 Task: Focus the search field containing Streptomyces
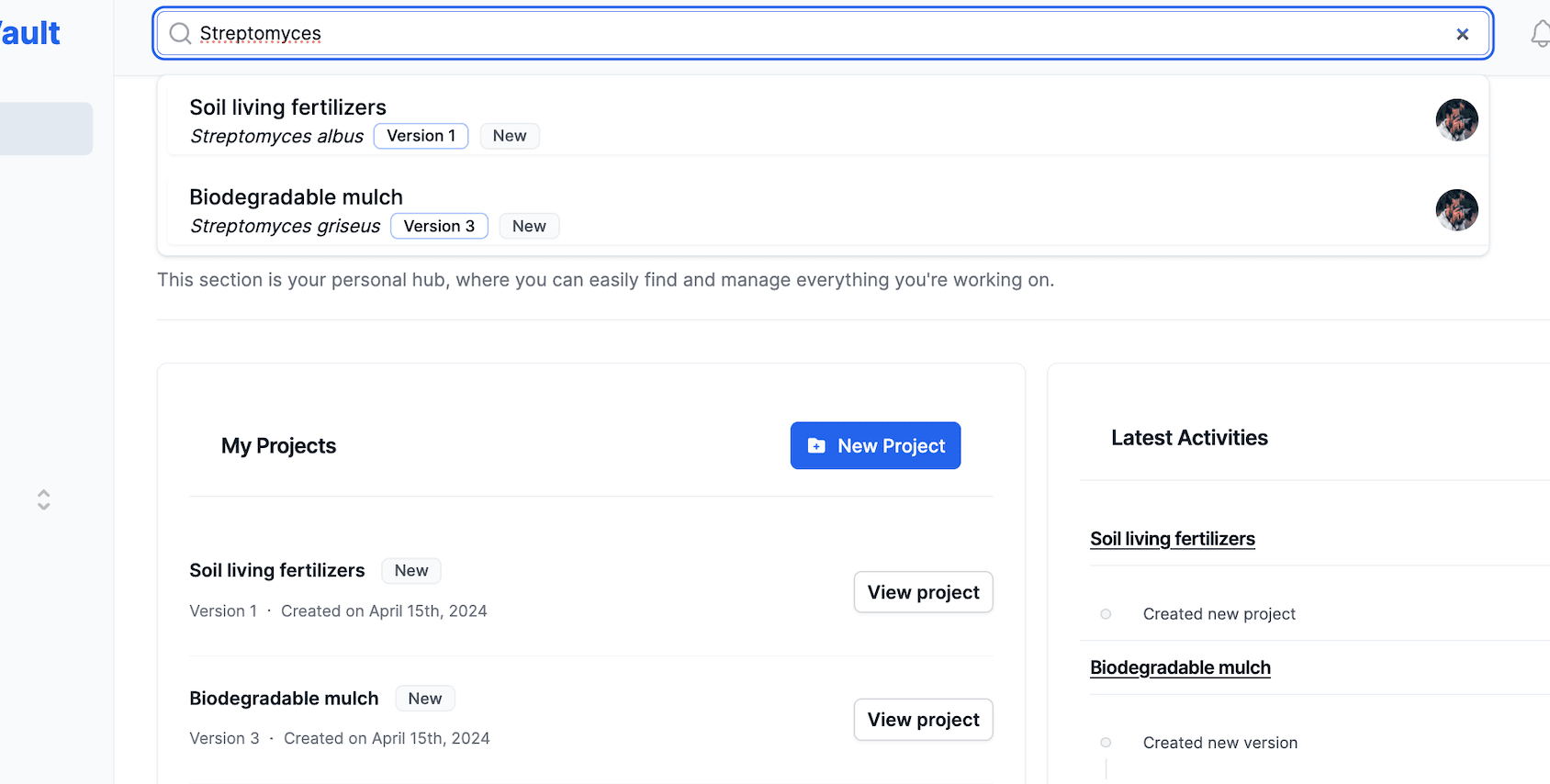click(x=808, y=34)
